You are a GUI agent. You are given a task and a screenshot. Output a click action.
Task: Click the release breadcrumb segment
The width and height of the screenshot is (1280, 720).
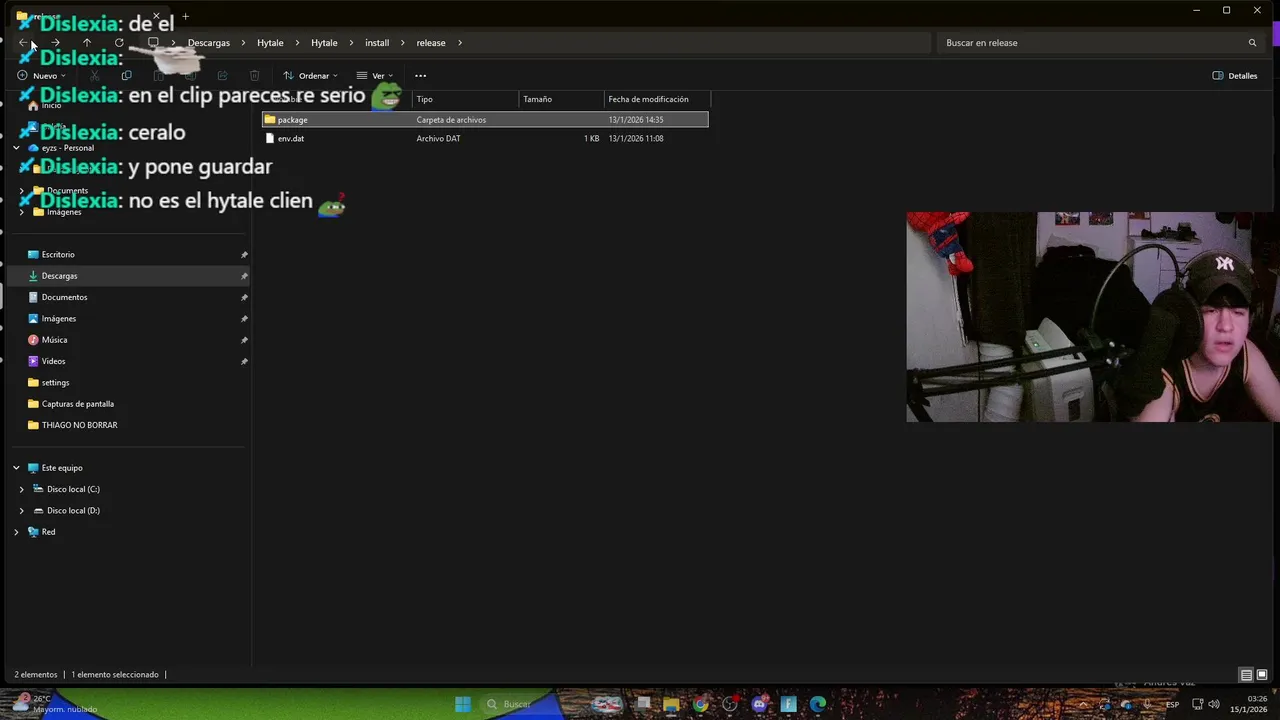[x=431, y=43]
